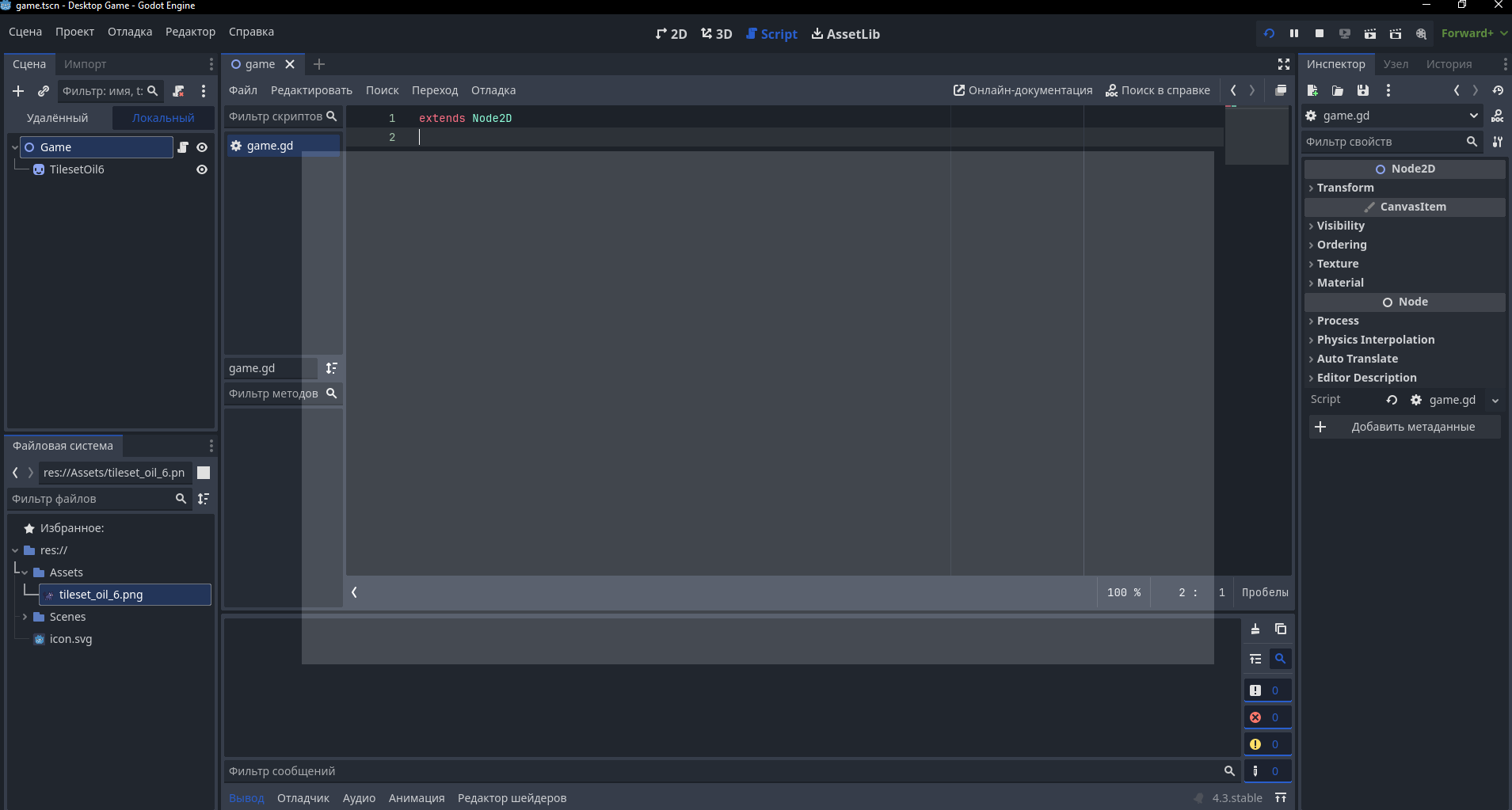The width and height of the screenshot is (1512, 810).
Task: Revert the Script property value
Action: (1392, 400)
